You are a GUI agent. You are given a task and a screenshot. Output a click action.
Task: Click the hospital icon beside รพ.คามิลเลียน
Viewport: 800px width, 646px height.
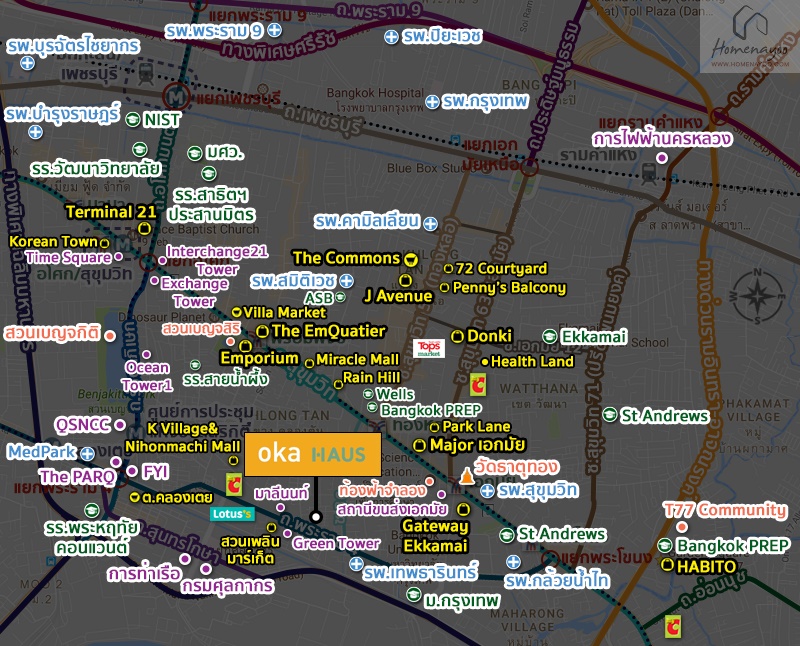tap(431, 223)
